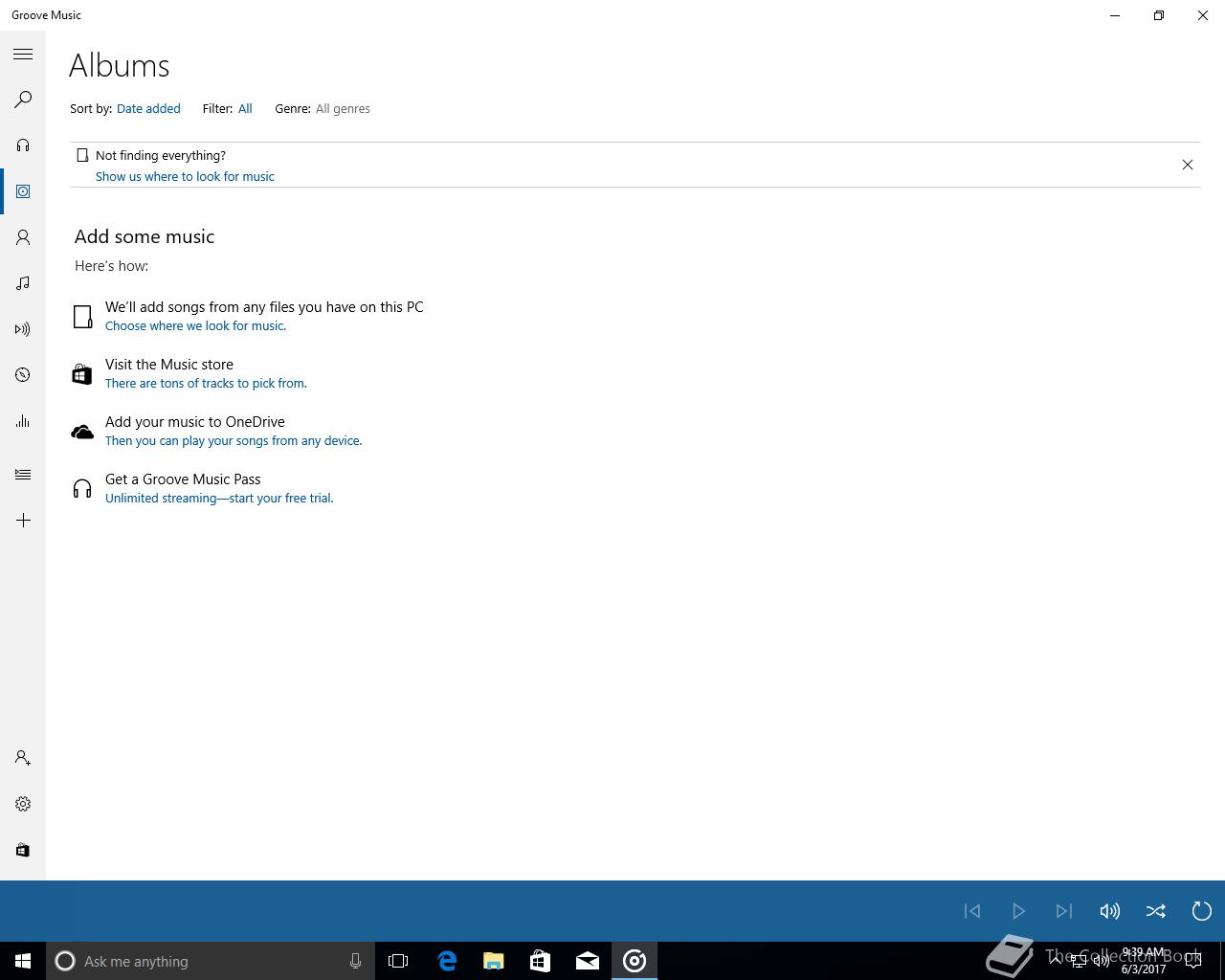
Task: Click Choose where we look for music link
Action: [195, 325]
